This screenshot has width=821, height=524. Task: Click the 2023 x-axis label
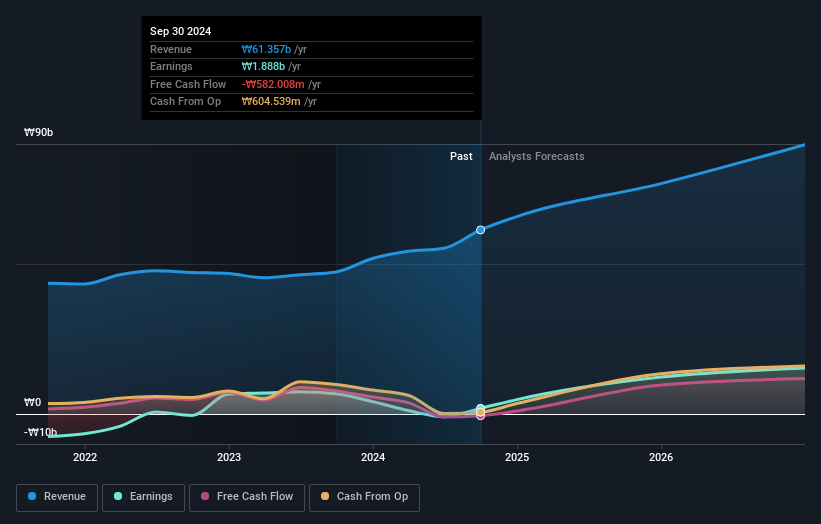click(x=229, y=457)
